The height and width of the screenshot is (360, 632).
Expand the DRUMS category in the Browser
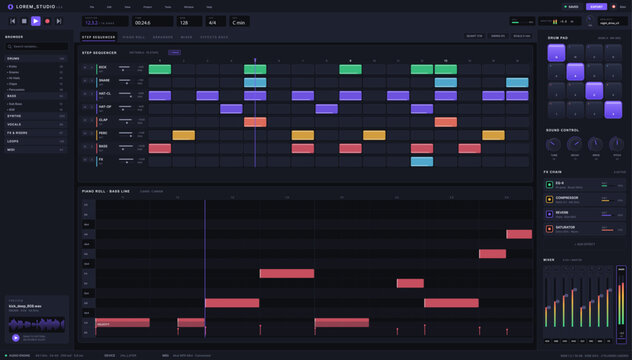coord(36,59)
